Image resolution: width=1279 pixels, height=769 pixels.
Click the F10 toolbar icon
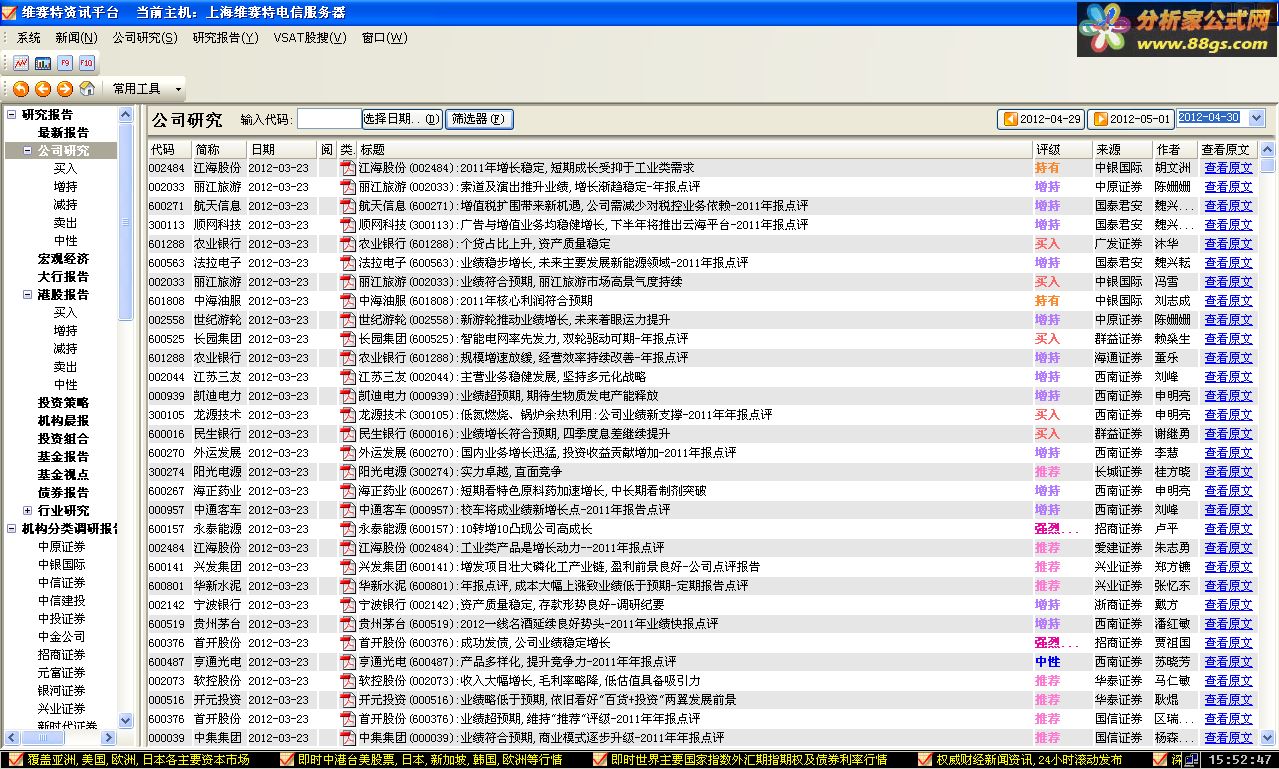coord(87,63)
